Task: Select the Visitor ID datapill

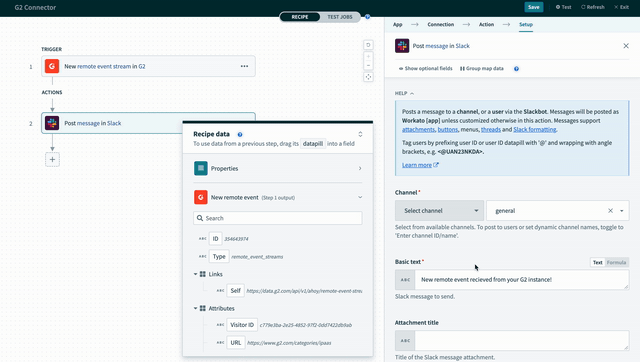Action: [242, 325]
